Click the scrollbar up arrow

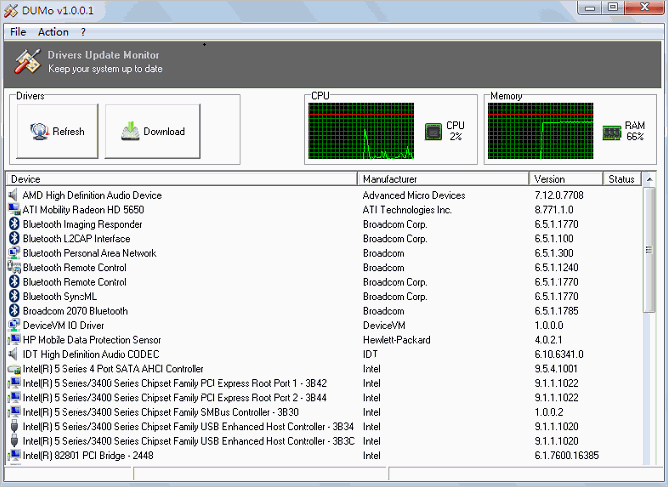point(649,179)
